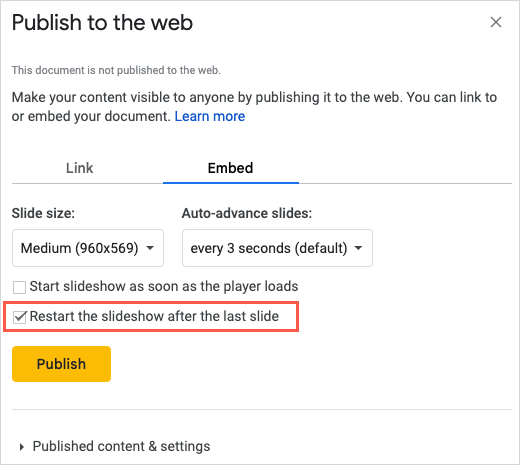Click the Published content & settings text
This screenshot has height=465, width=520.
coord(121,446)
